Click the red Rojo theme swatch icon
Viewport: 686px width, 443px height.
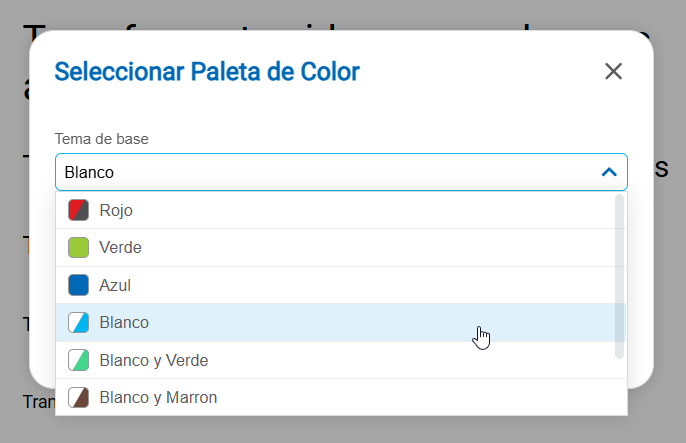(x=79, y=210)
